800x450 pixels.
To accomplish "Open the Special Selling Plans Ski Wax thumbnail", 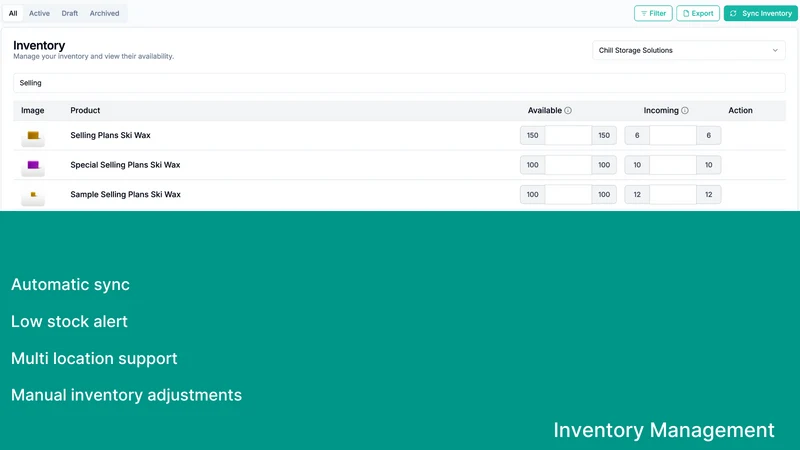I will (33, 166).
